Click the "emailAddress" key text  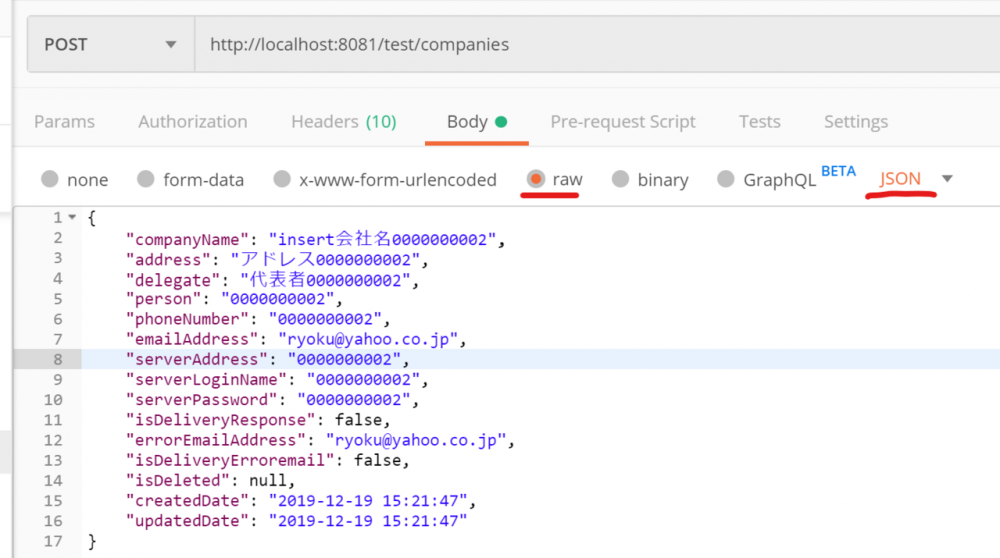(x=192, y=339)
